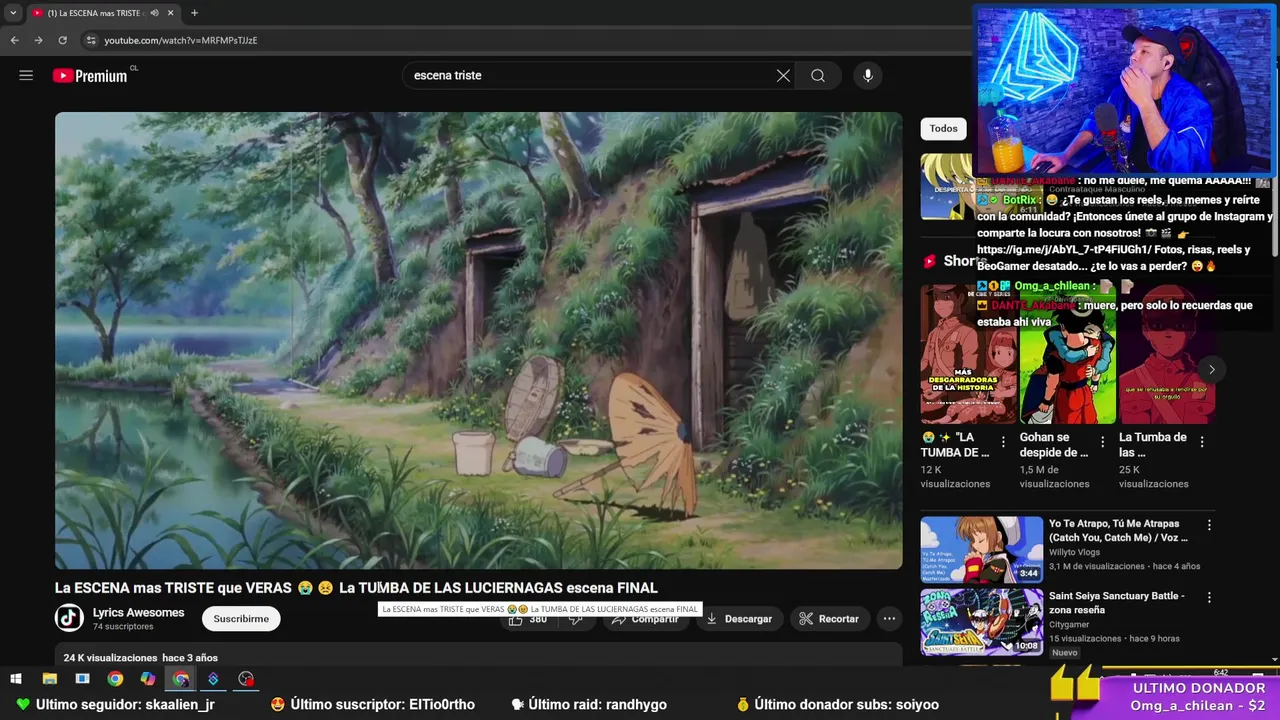
Task: Open the Lyrics Awesomes channel avatar
Action: pyautogui.click(x=69, y=618)
